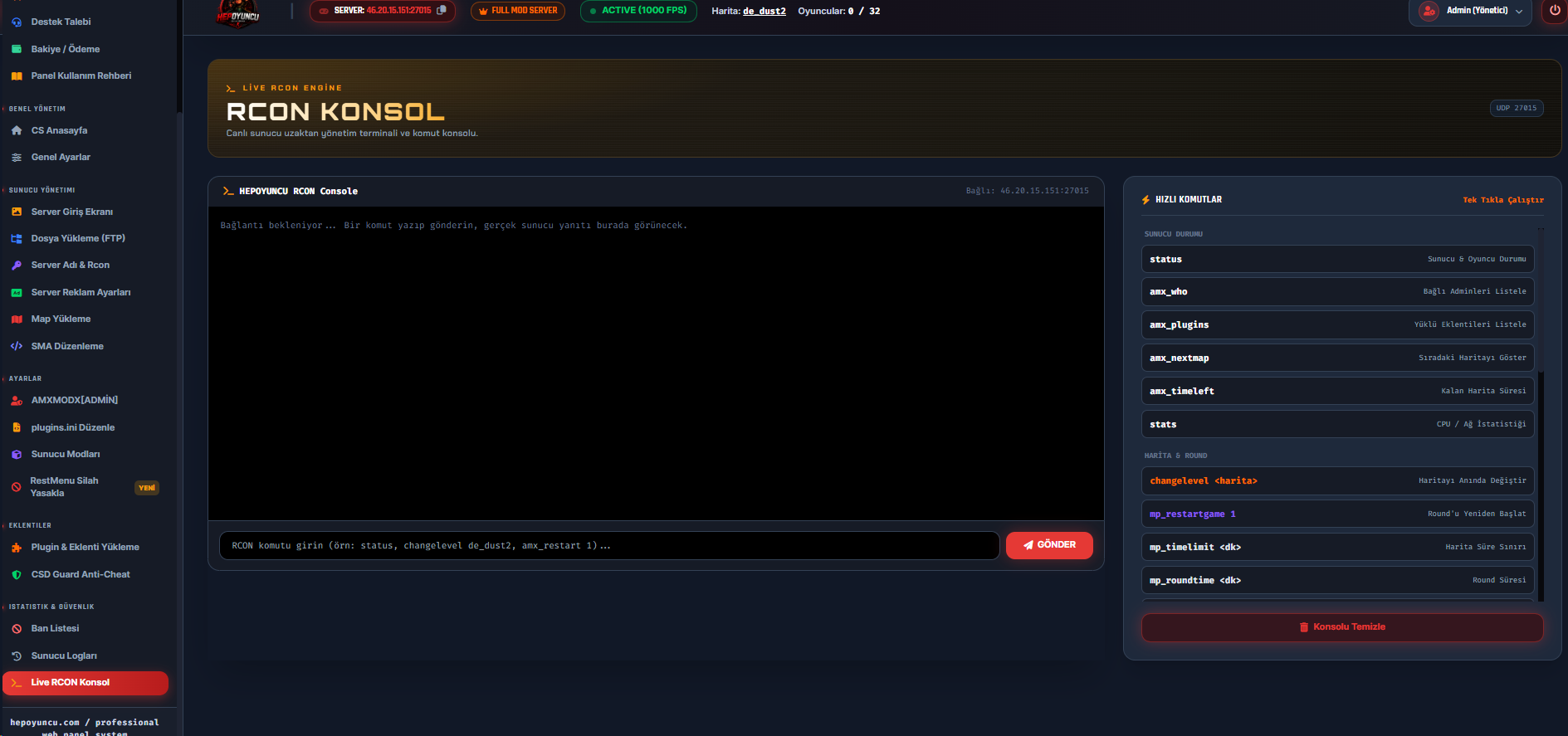Open the Admin (Yönetici) dropdown
Viewport: 1568px width, 736px height.
[1470, 11]
